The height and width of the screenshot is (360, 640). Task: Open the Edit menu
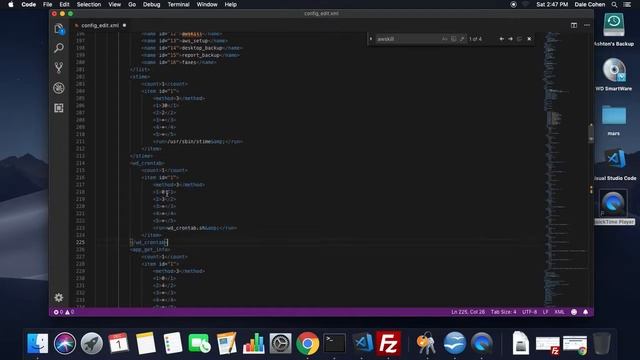click(64, 4)
